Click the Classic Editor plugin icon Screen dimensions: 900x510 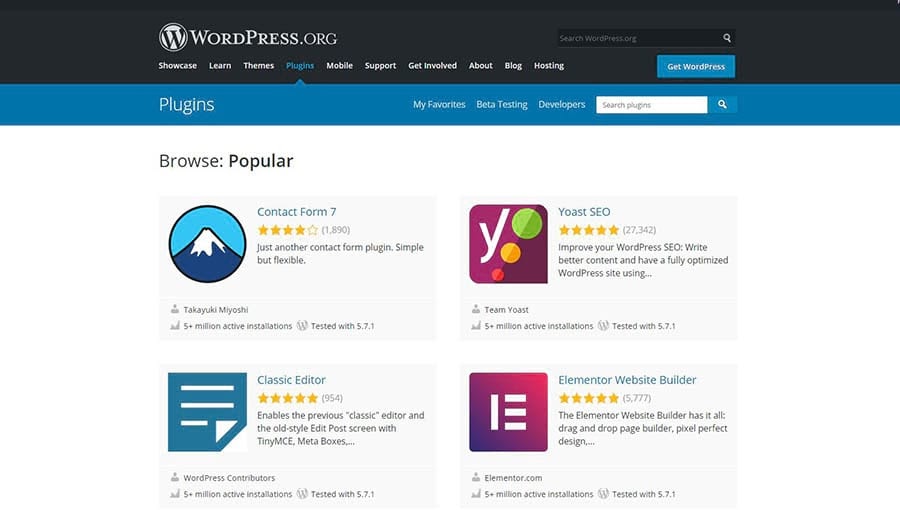click(x=207, y=412)
